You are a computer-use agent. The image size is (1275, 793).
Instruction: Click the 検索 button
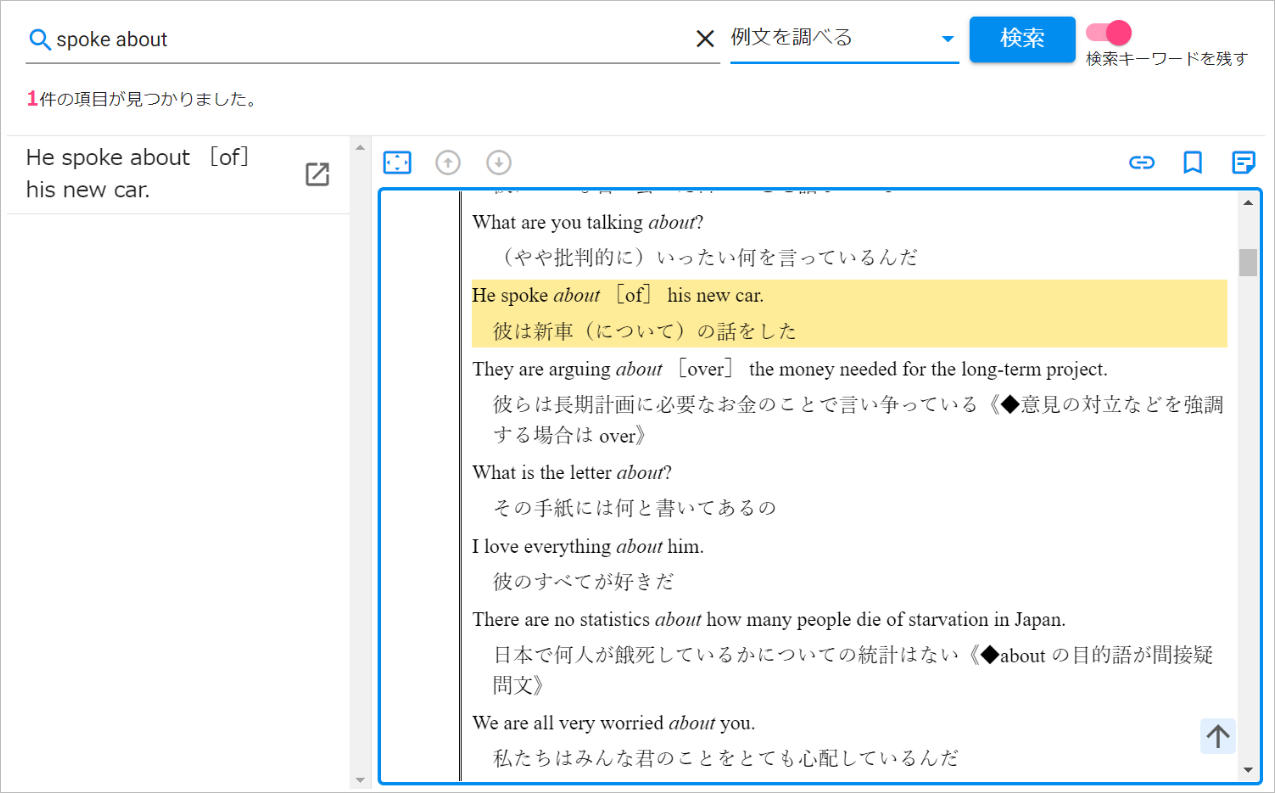coord(1022,39)
